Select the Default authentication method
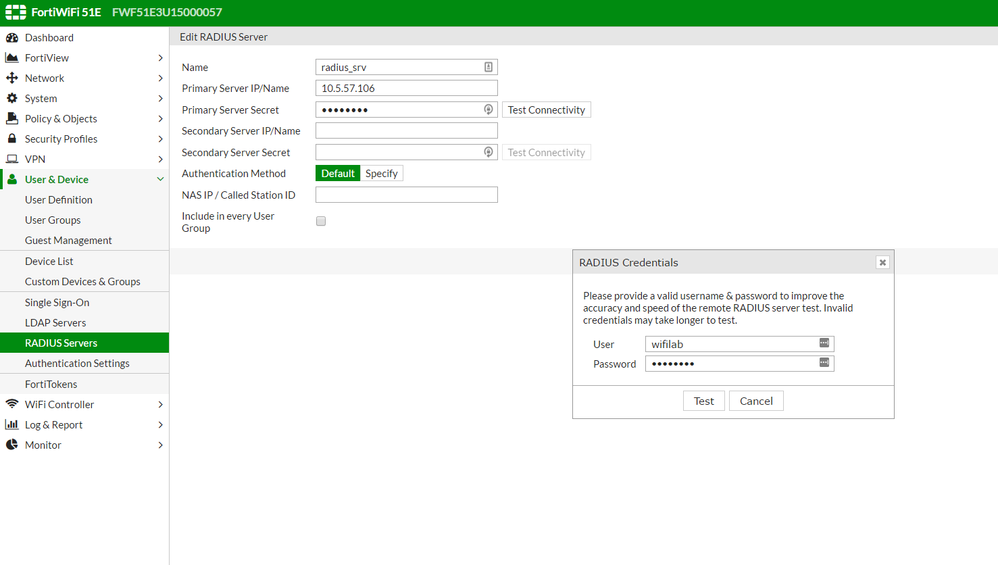This screenshot has height=565, width=998. pos(338,173)
